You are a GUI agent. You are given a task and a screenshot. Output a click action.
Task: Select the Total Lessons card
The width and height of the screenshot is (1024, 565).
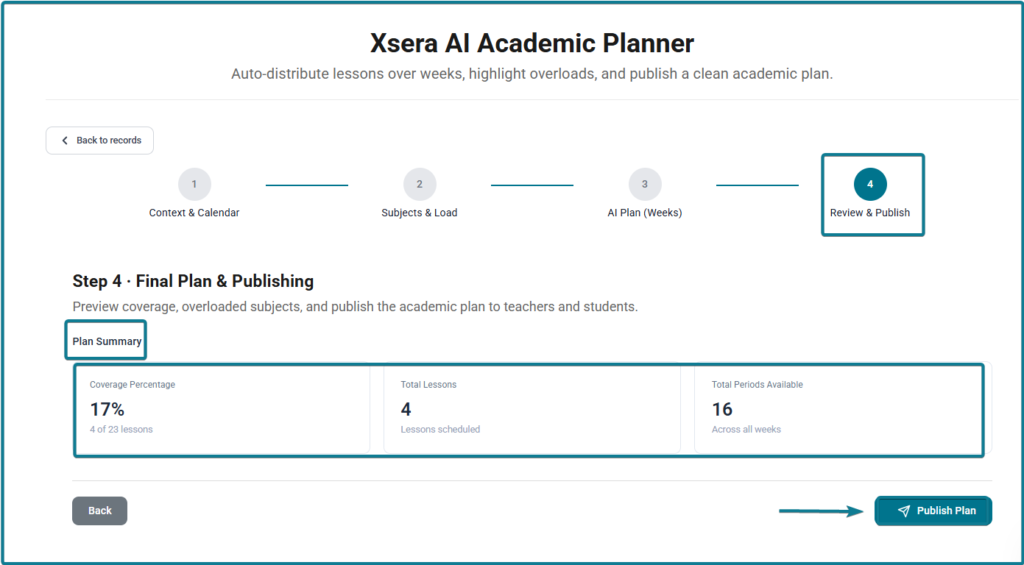[532, 410]
